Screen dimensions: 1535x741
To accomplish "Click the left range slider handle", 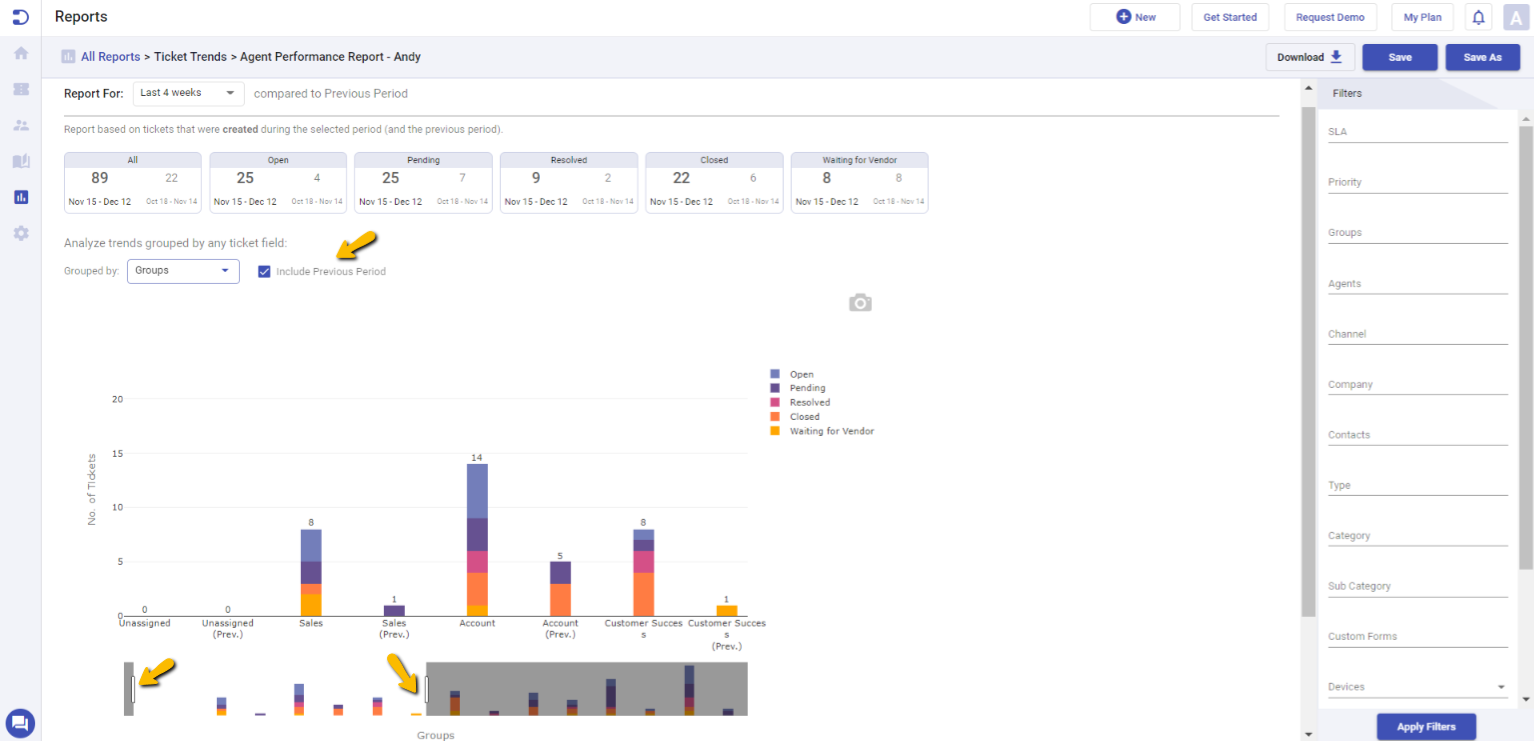I will (x=132, y=689).
